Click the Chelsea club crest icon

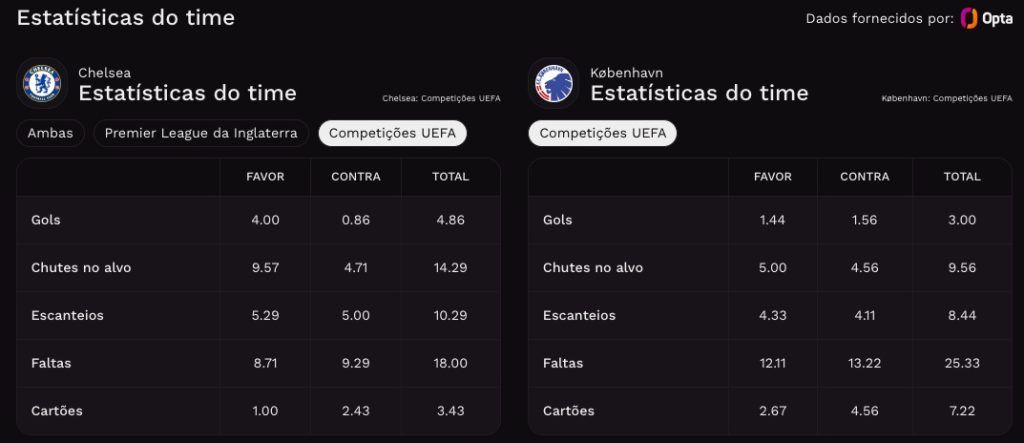[42, 84]
